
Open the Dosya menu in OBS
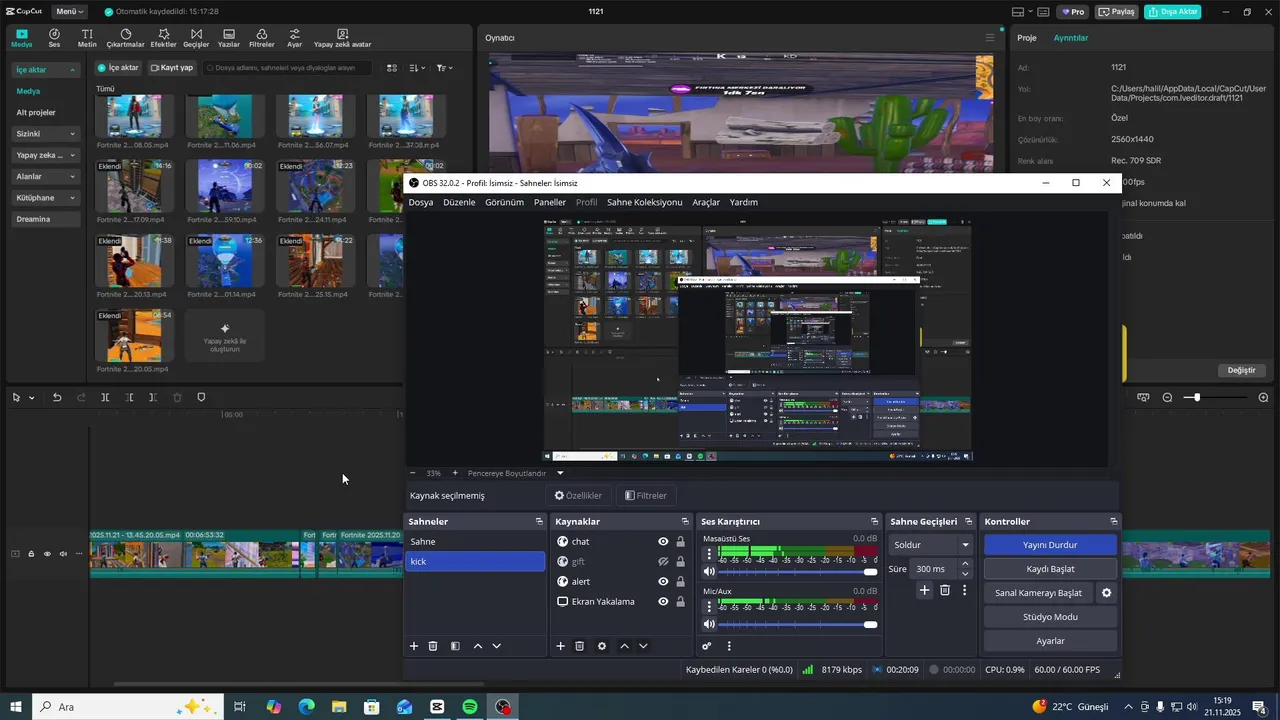click(421, 202)
